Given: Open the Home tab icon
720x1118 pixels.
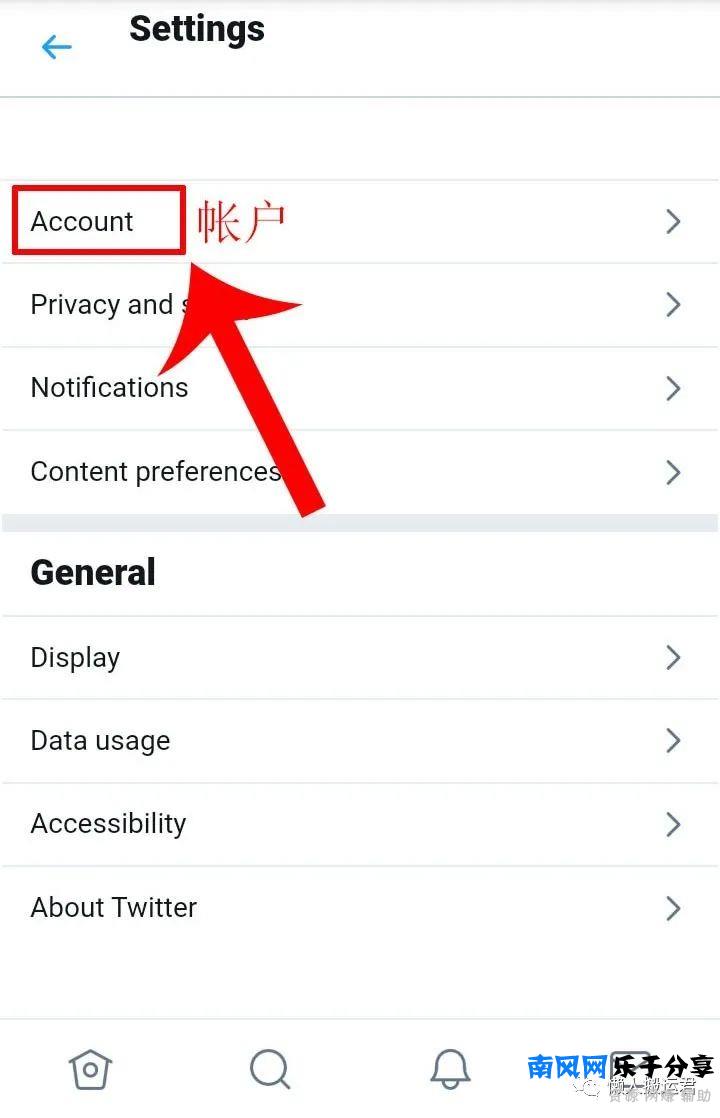Looking at the screenshot, I should pos(91,1069).
